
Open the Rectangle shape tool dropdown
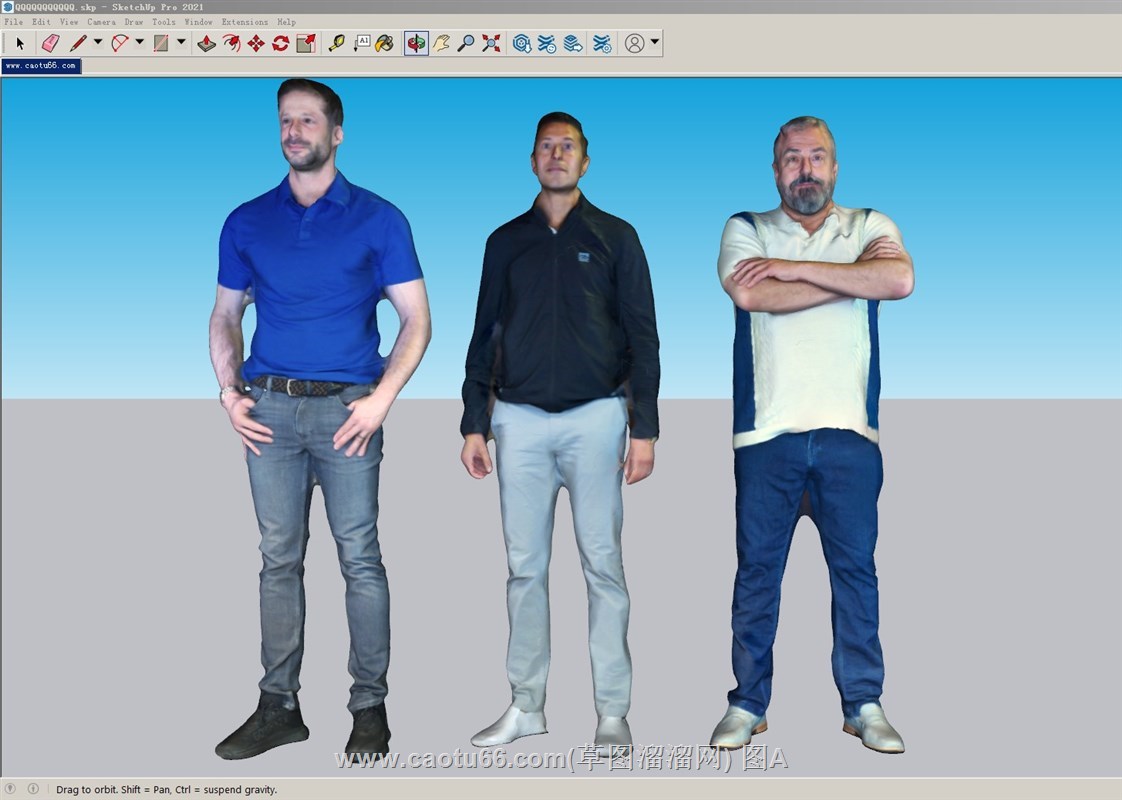tap(181, 43)
